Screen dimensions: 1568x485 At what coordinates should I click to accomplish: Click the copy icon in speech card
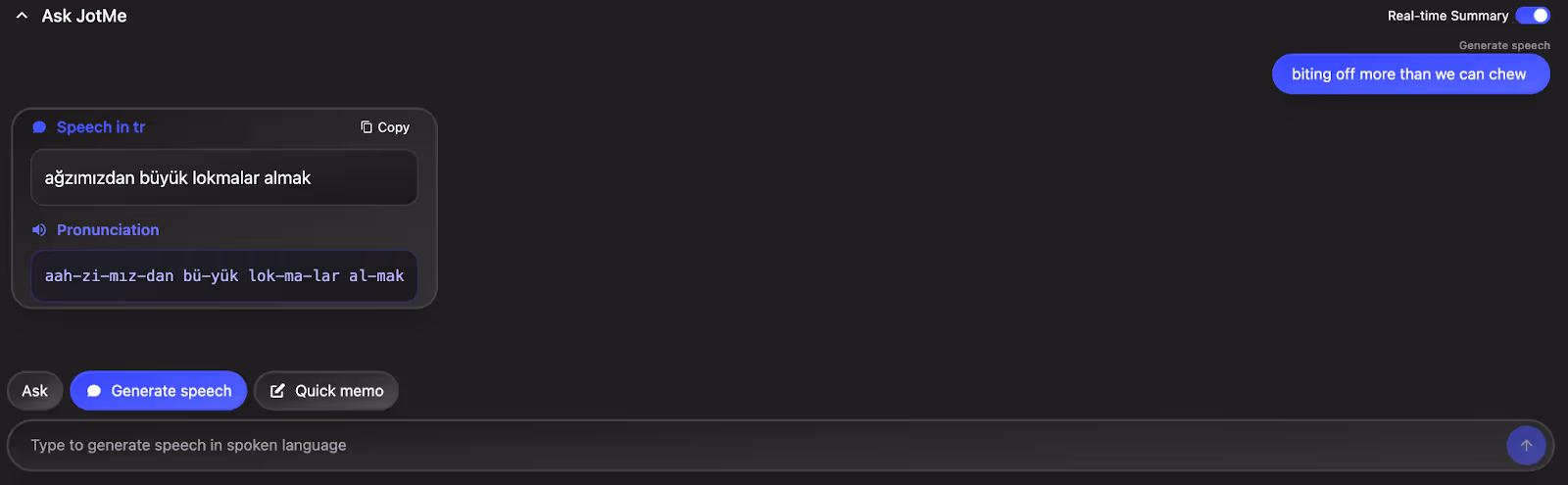coord(367,127)
